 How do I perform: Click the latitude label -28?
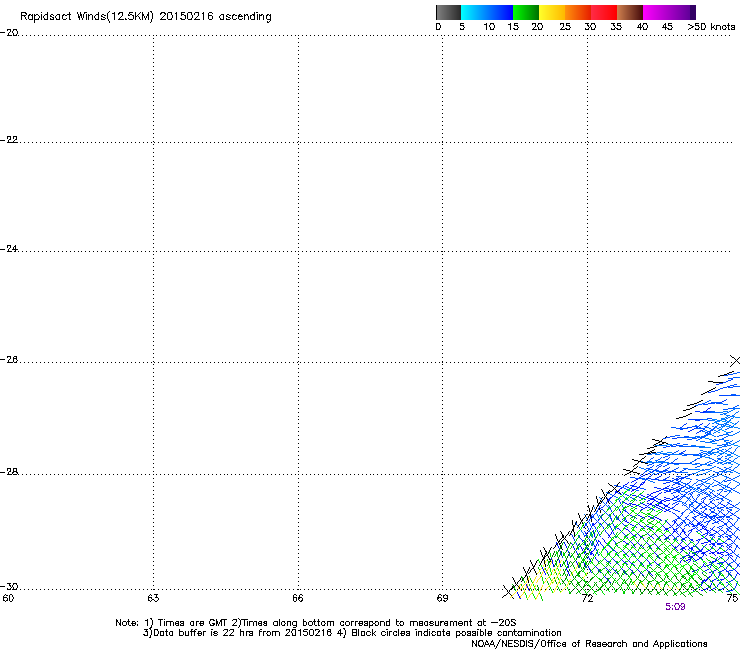pyautogui.click(x=9, y=472)
